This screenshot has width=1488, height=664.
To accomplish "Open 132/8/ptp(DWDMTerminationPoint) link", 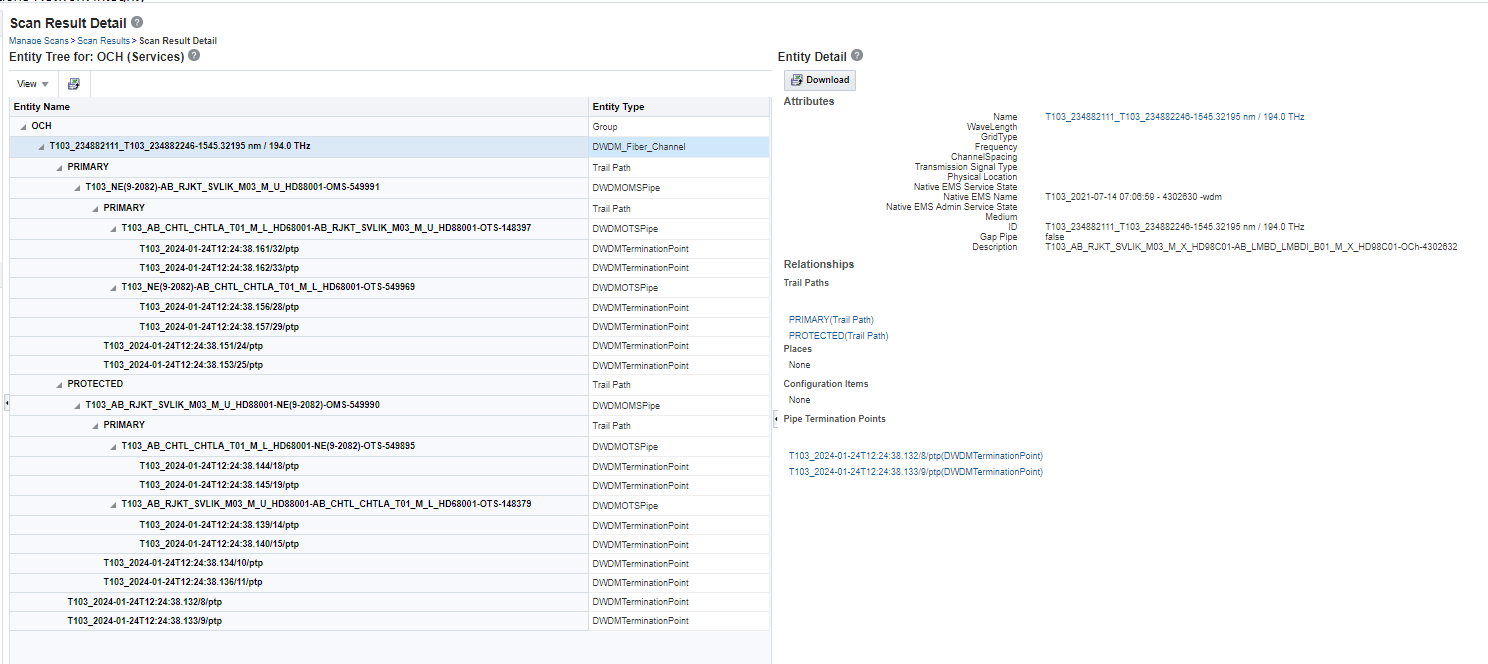I will pyautogui.click(x=915, y=456).
